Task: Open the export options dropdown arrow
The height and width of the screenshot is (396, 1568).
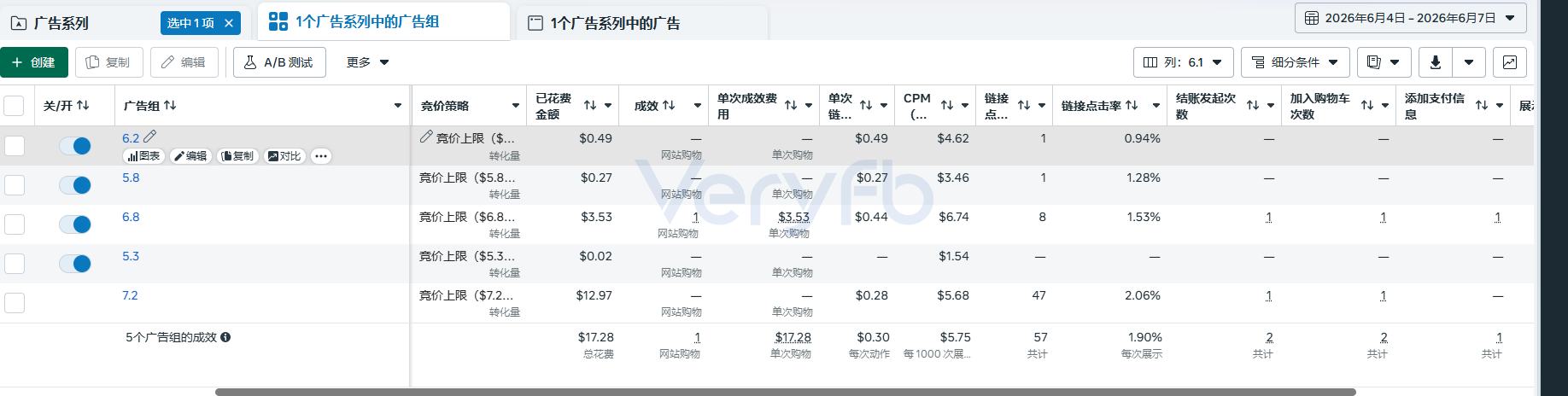Action: coord(1469,62)
